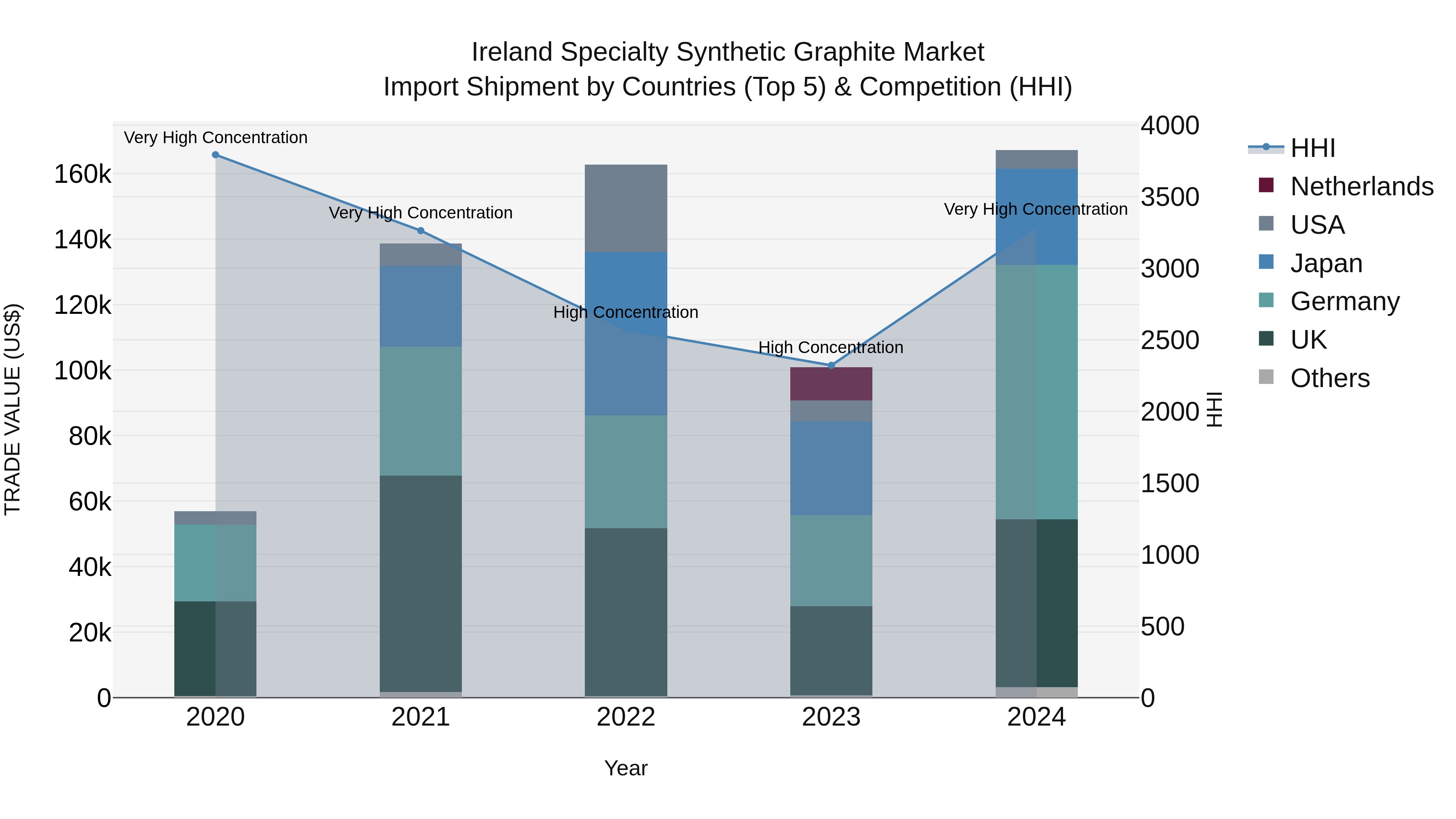Click the HHI data point for 2021
Screen dimensions: 1456x819
[421, 231]
